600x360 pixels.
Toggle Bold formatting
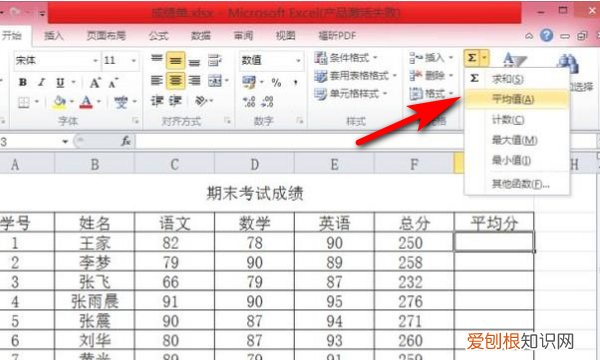23,82
